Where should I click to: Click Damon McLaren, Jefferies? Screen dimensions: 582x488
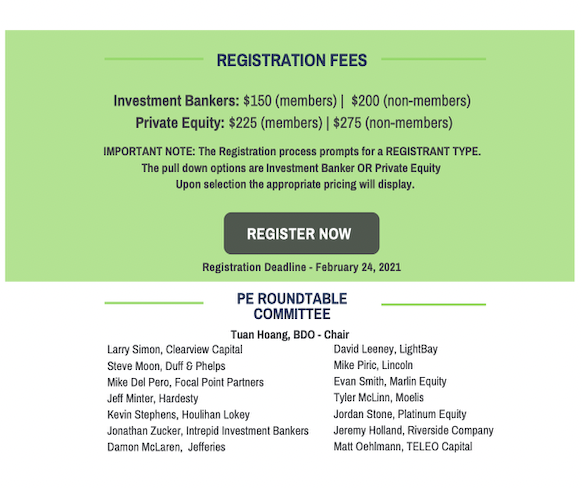[166, 447]
